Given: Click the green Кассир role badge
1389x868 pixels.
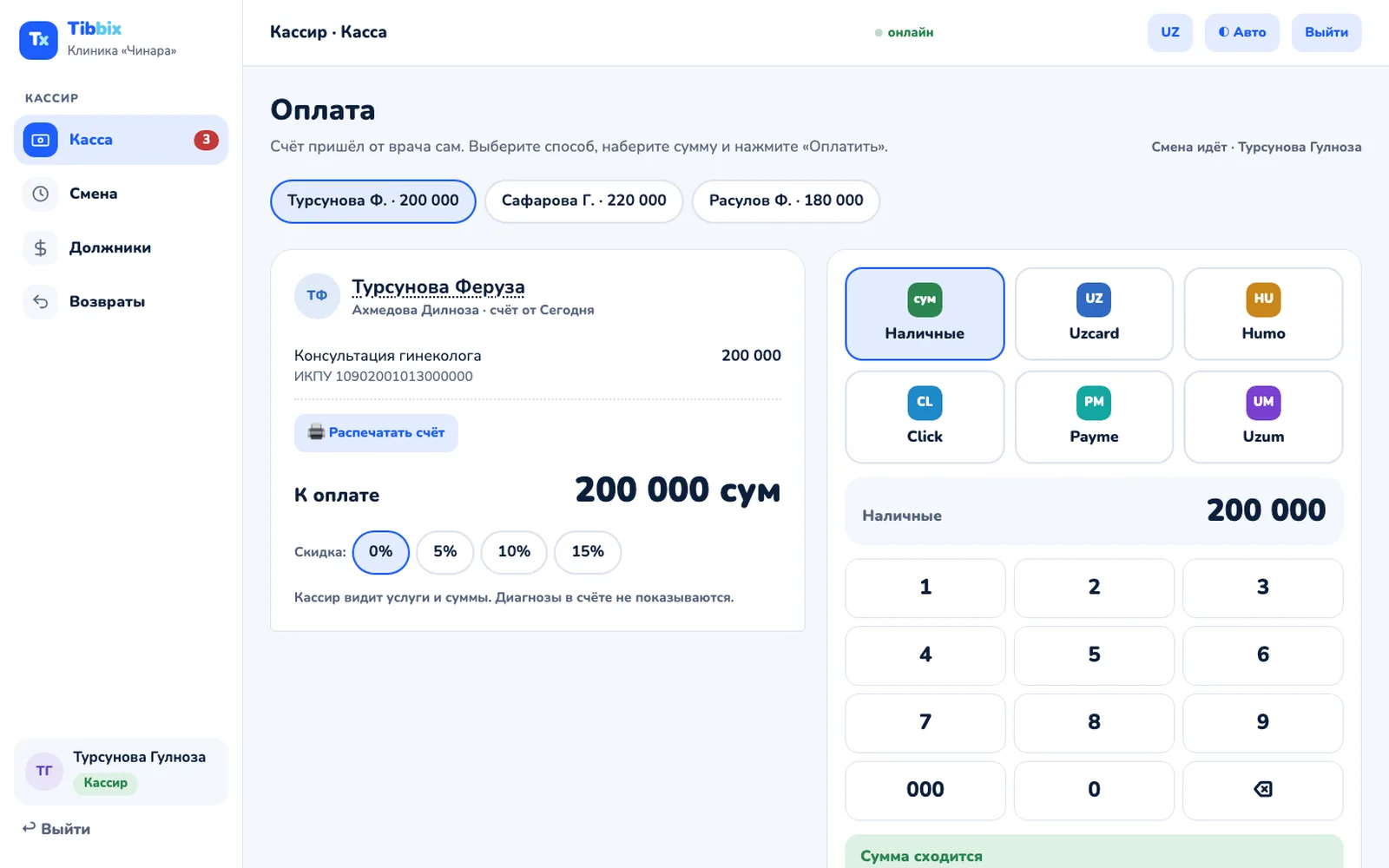Looking at the screenshot, I should click(x=105, y=783).
